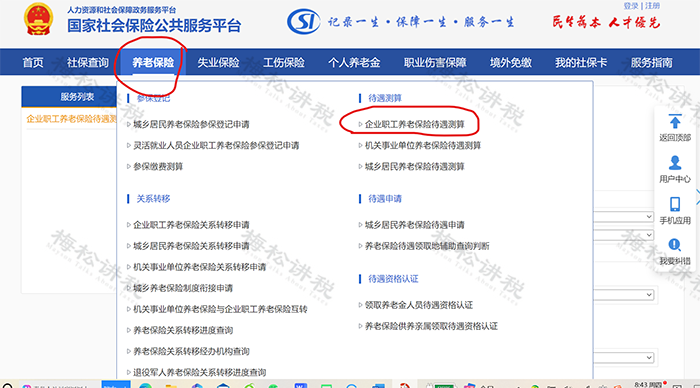Open 领取养老金人员待遇资格认证
Screen dimensions: 700x388
(419, 305)
